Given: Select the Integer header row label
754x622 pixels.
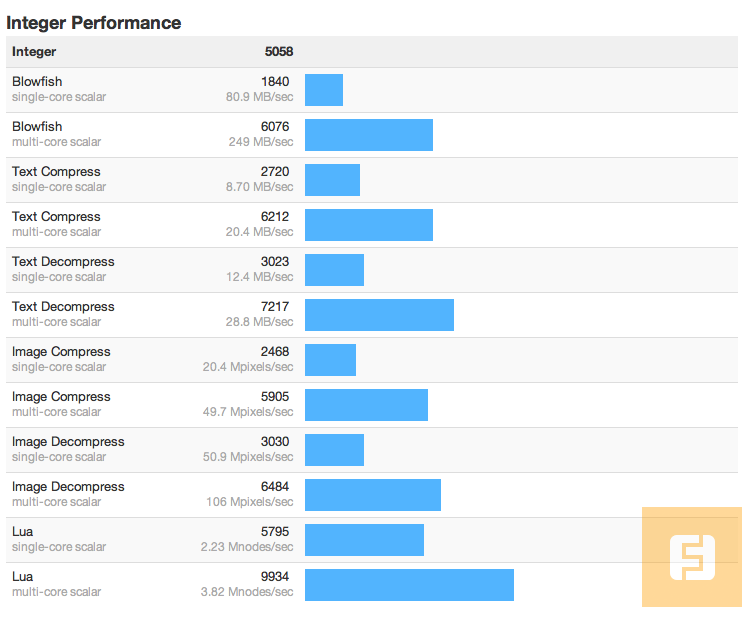Looking at the screenshot, I should coord(34,52).
